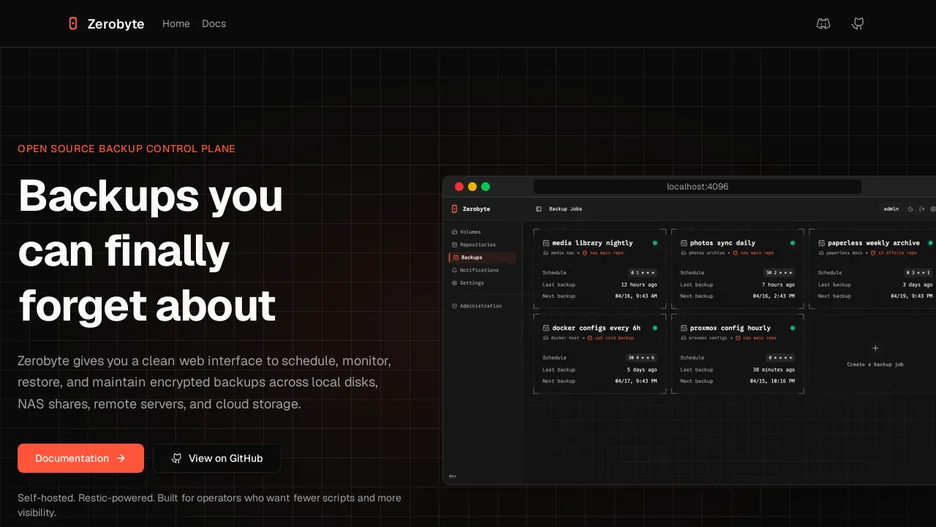Click the green status dot on docker configs every 6h
Image resolution: width=936 pixels, height=527 pixels.
pyautogui.click(x=655, y=328)
